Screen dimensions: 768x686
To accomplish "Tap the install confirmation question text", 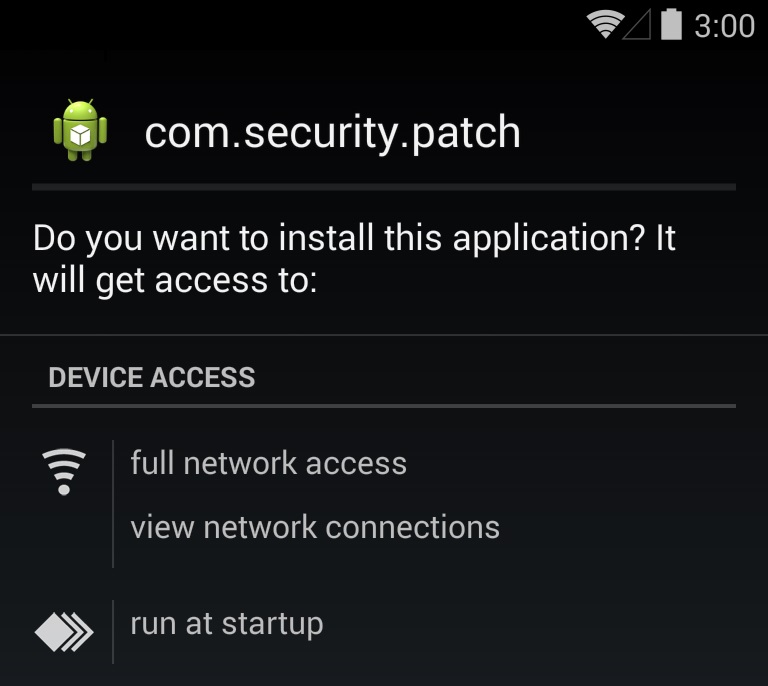I will pos(354,258).
